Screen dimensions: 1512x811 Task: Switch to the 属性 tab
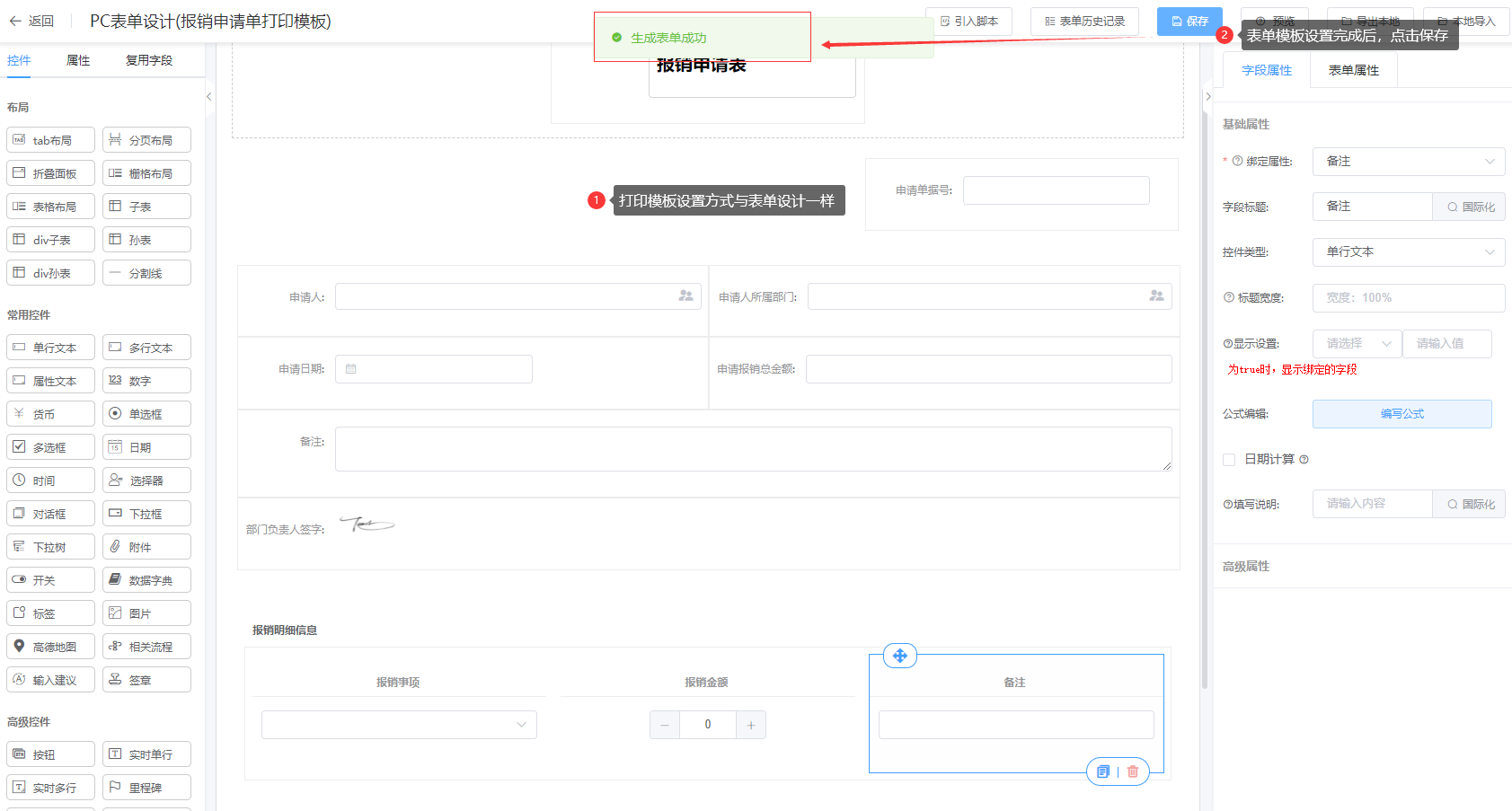click(78, 60)
